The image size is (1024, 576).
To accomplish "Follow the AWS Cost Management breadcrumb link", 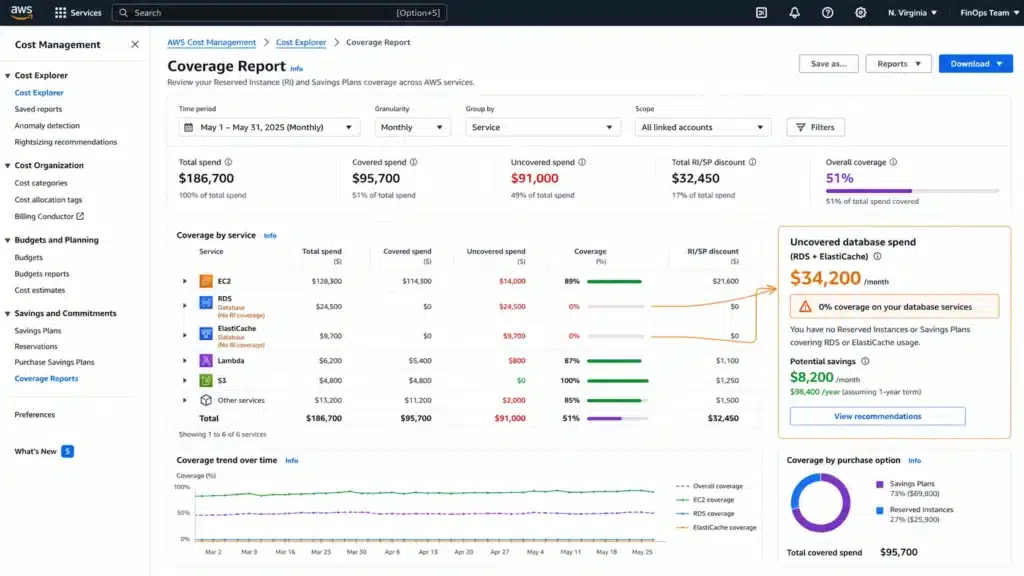I will (212, 42).
